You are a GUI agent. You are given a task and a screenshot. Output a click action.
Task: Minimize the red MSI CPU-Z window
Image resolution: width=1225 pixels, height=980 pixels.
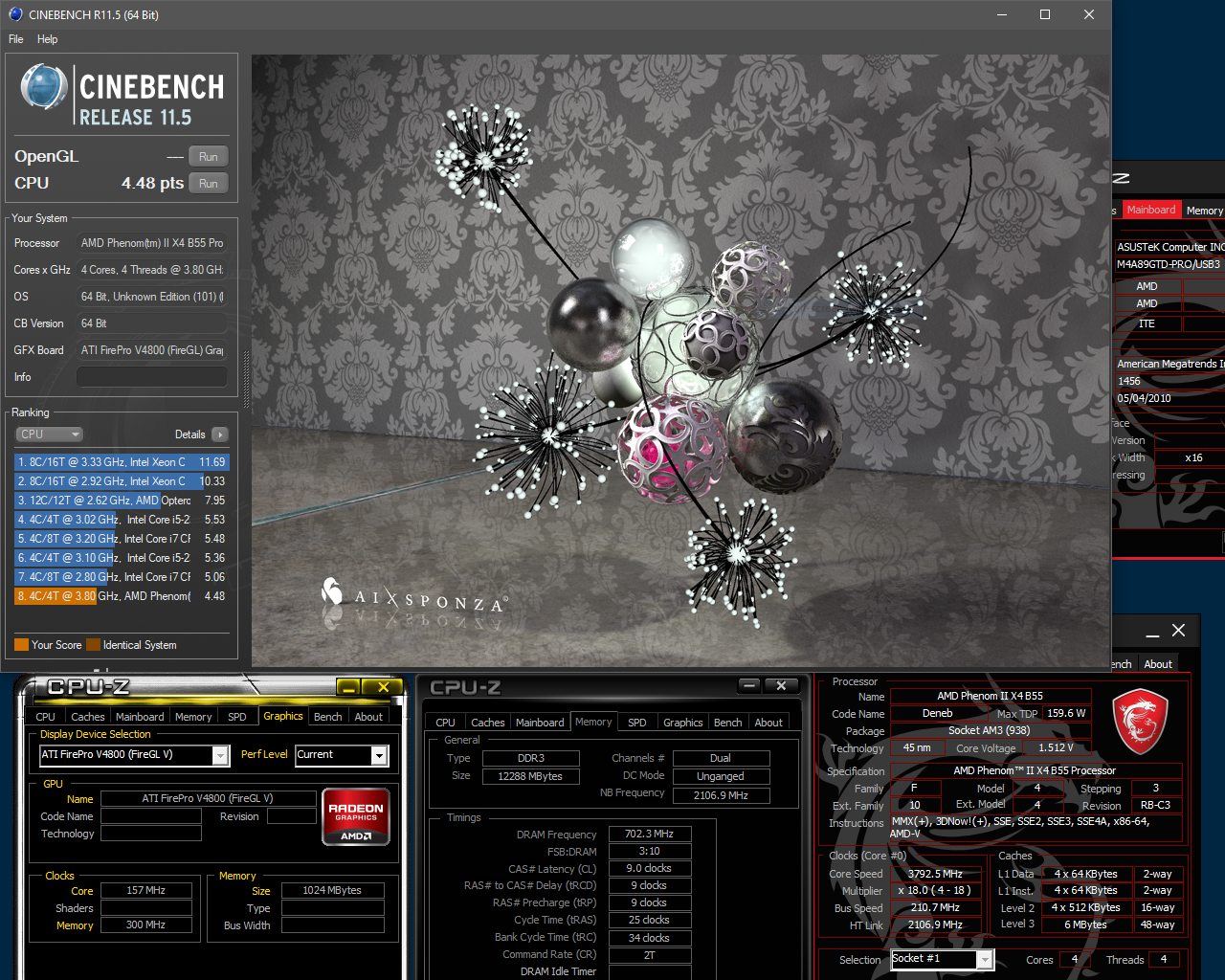pos(1152,632)
